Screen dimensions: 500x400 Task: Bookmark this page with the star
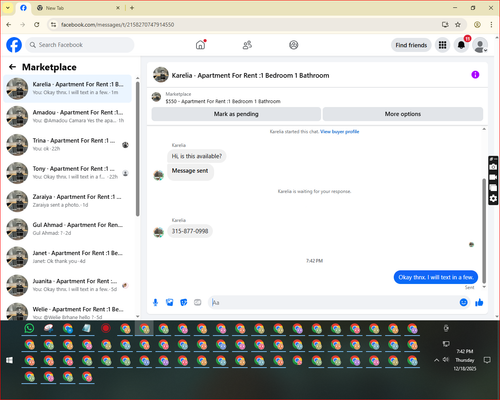pyautogui.click(x=458, y=24)
